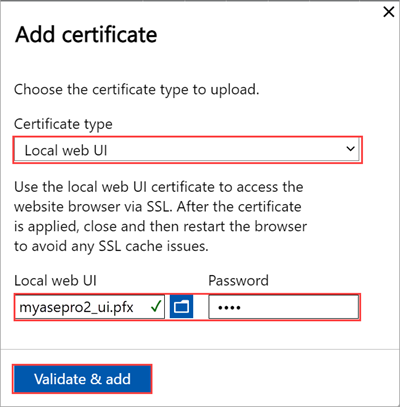400x407 pixels.
Task: Click the myasepro2_ui.pfx file name field
Action: [x=90, y=307]
